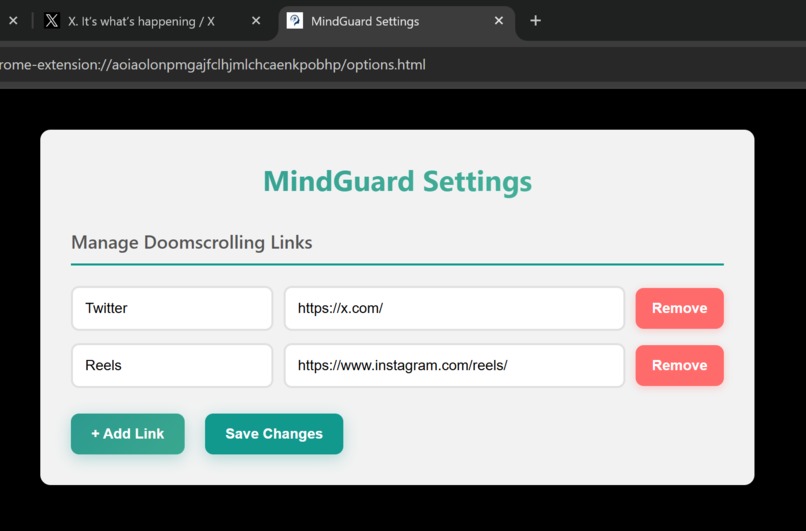Click the X logo favicon on the tab
The image size is (806, 531).
[52, 21]
